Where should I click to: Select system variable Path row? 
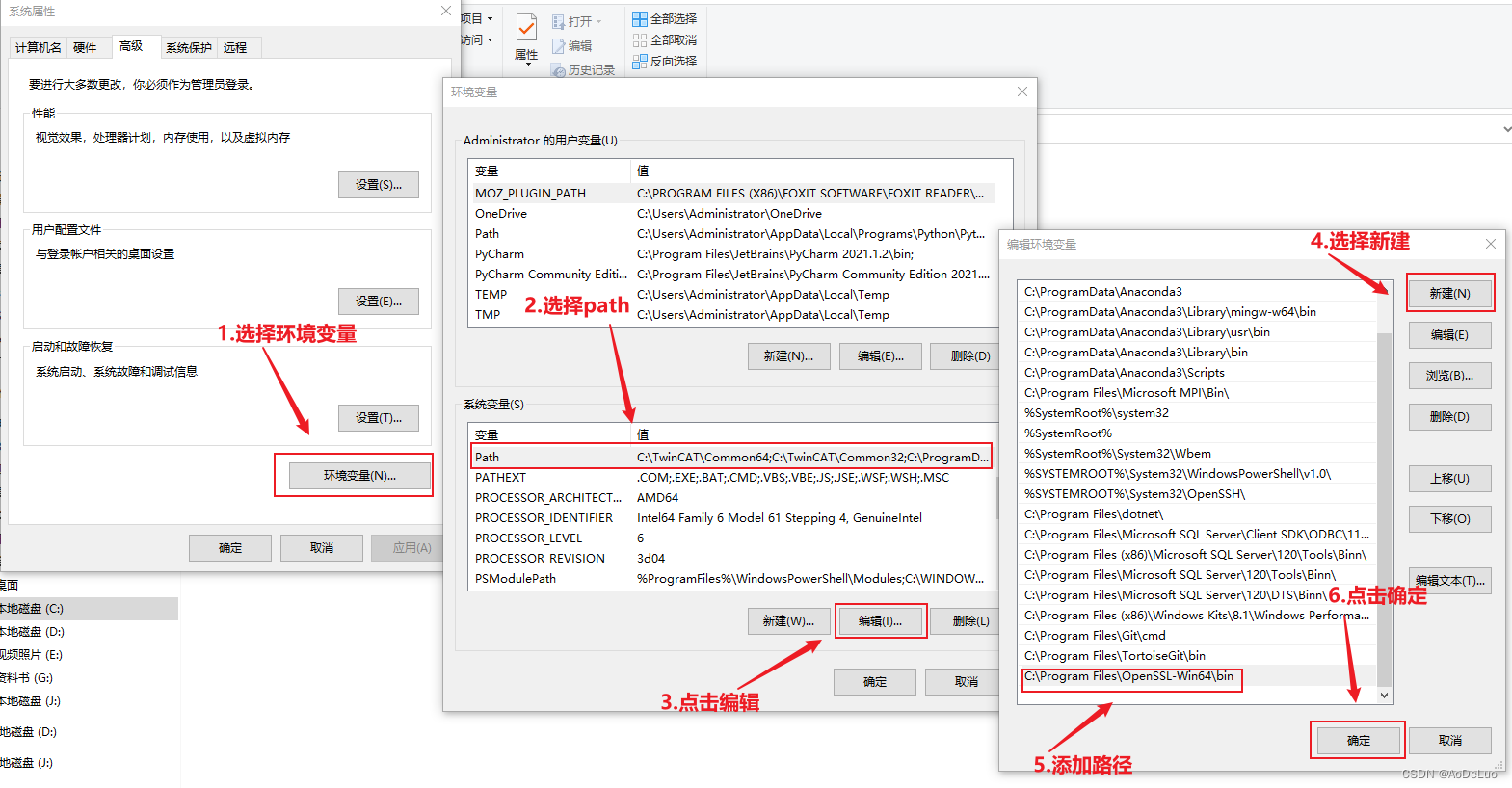[731, 458]
